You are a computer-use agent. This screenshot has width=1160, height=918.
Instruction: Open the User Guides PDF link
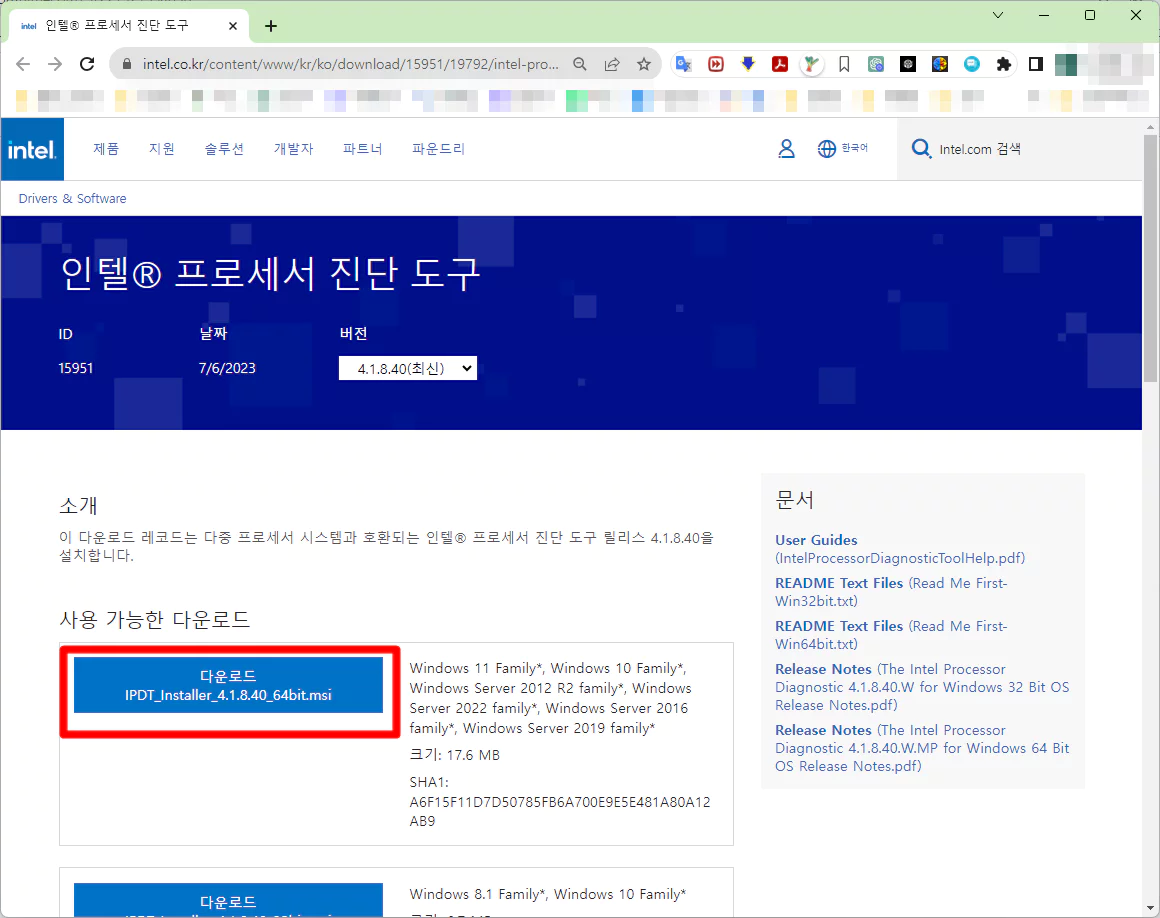[900, 549]
